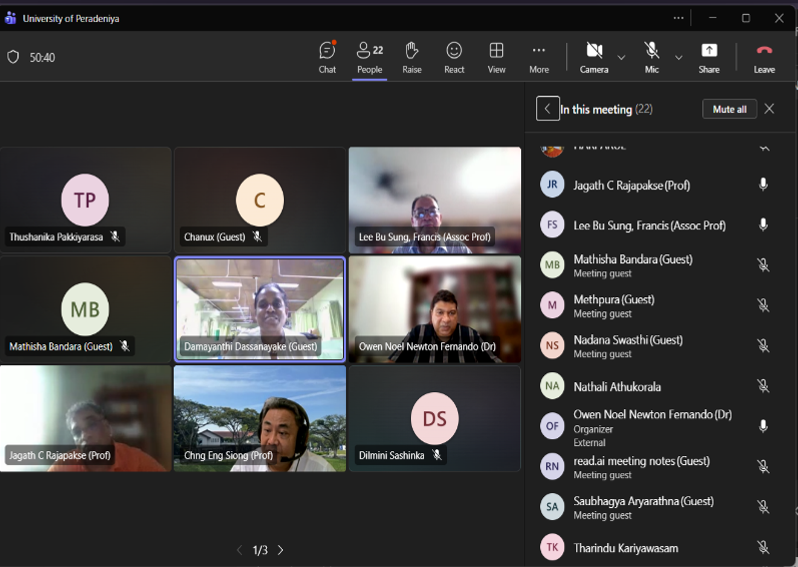This screenshot has width=798, height=567.
Task: Turn on the Camera
Action: [x=594, y=58]
